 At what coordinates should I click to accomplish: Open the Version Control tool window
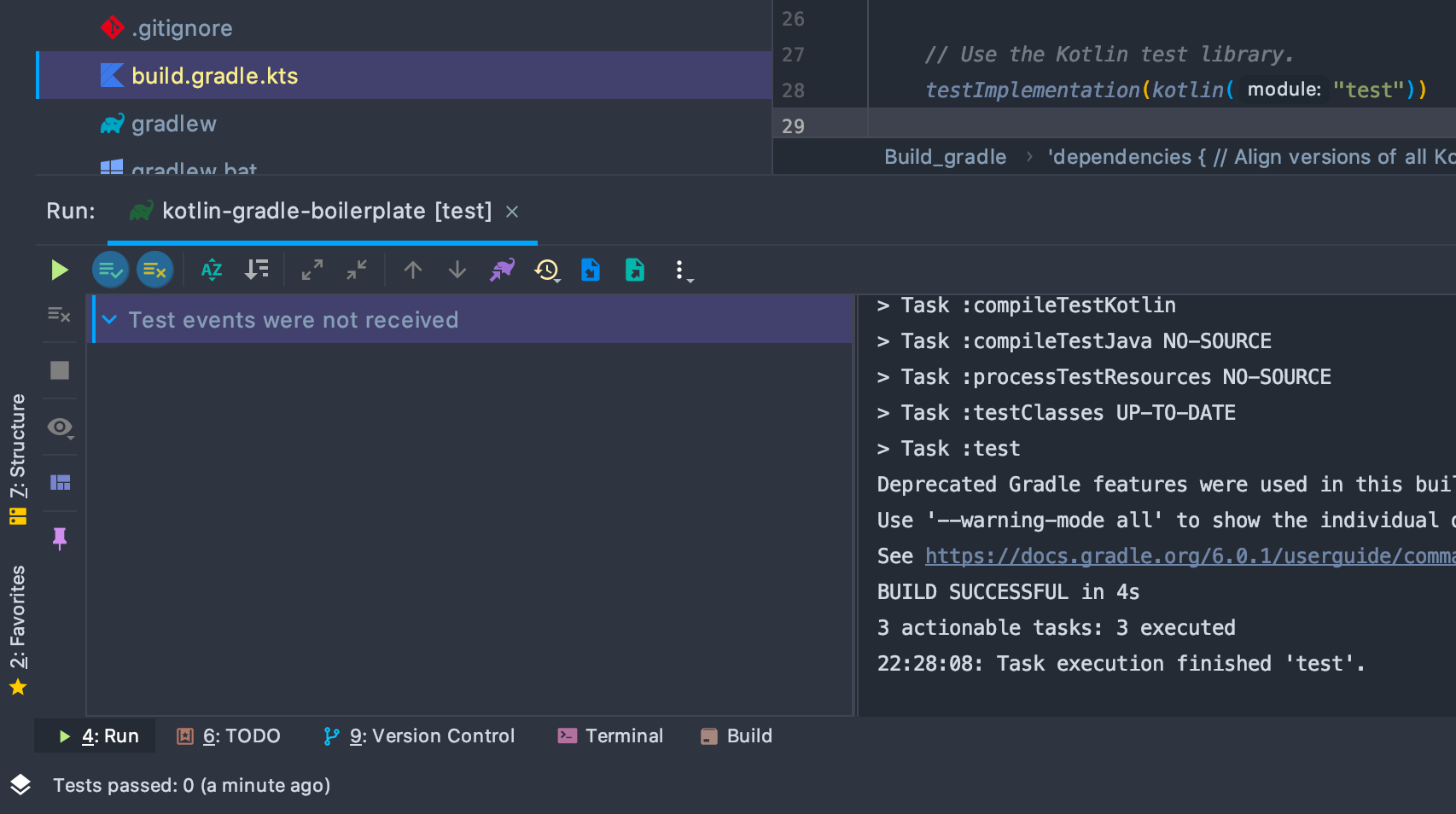click(419, 736)
